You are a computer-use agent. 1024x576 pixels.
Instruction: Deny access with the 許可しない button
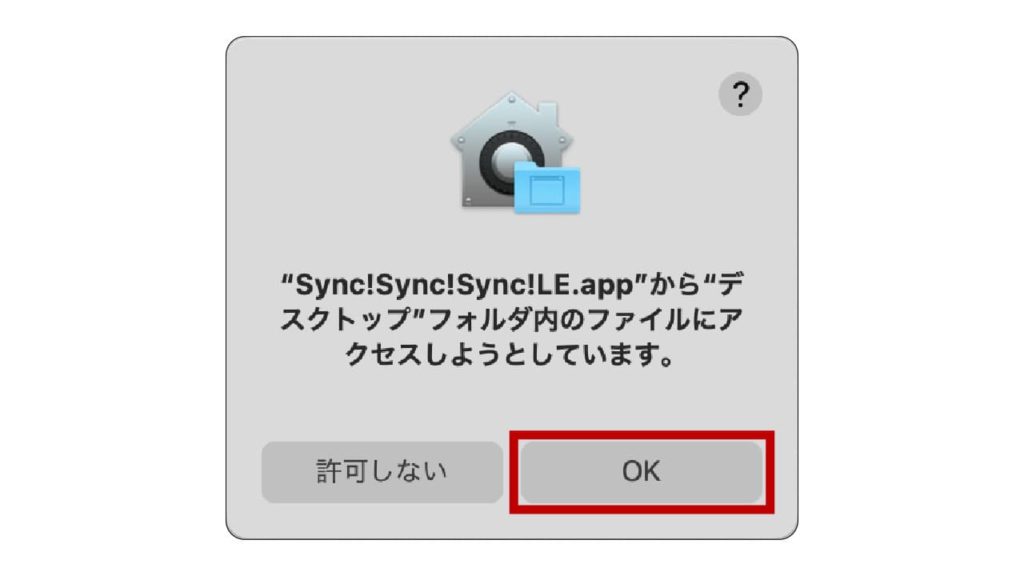click(x=382, y=472)
